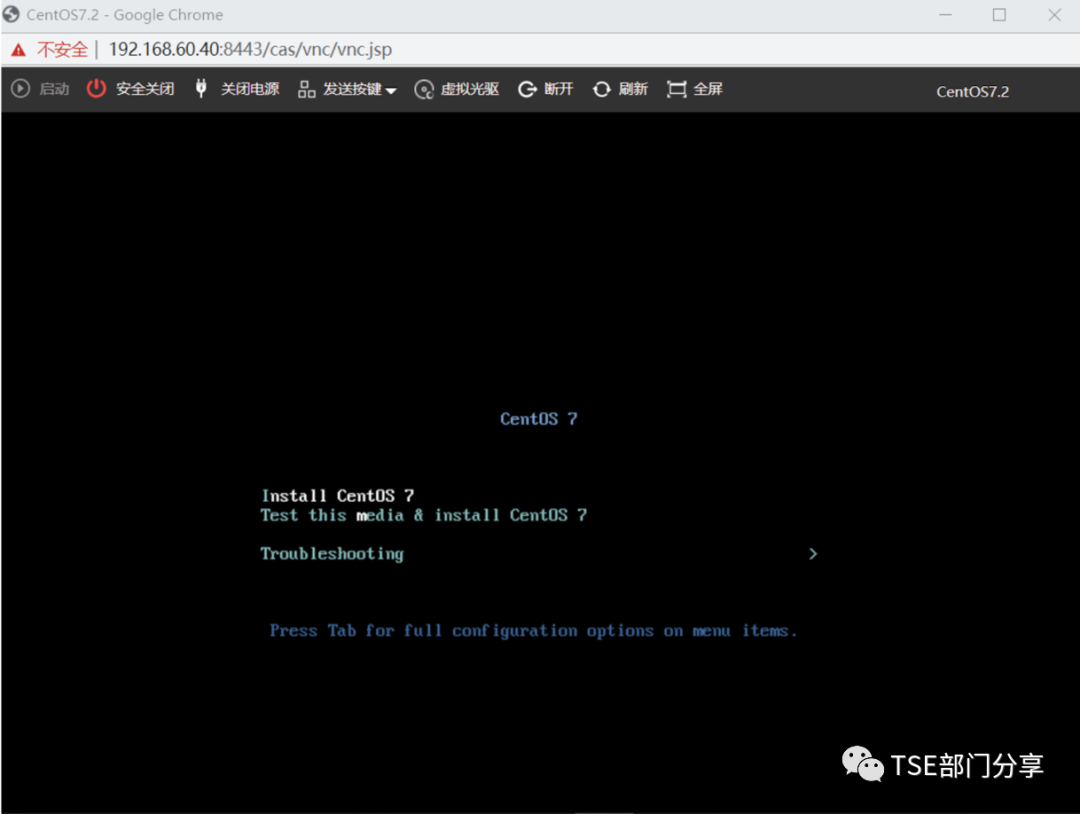Screen dimensions: 1080x814
Task: Click the CentOS7.2 VM name in toolbar
Action: (973, 92)
